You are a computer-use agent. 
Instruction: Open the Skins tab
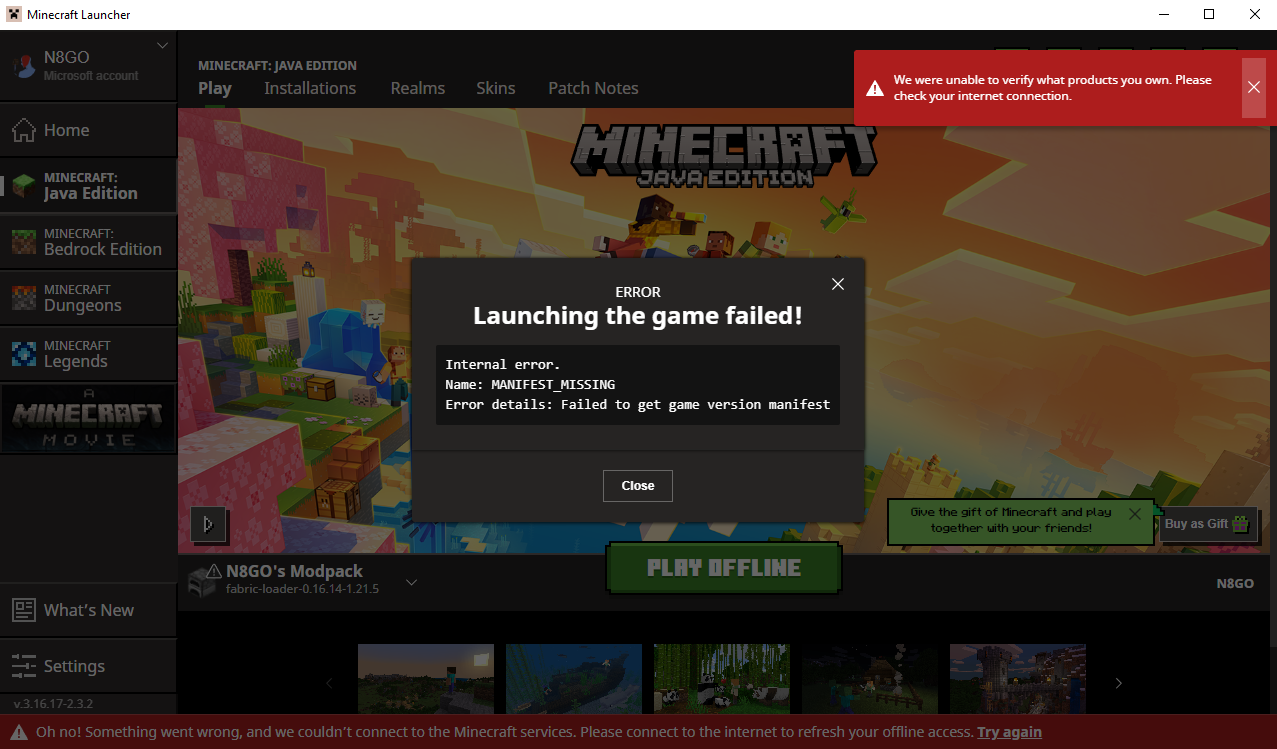click(496, 88)
